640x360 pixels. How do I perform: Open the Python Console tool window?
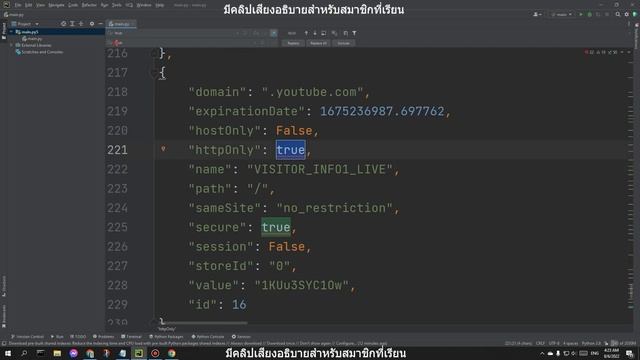tap(208, 337)
